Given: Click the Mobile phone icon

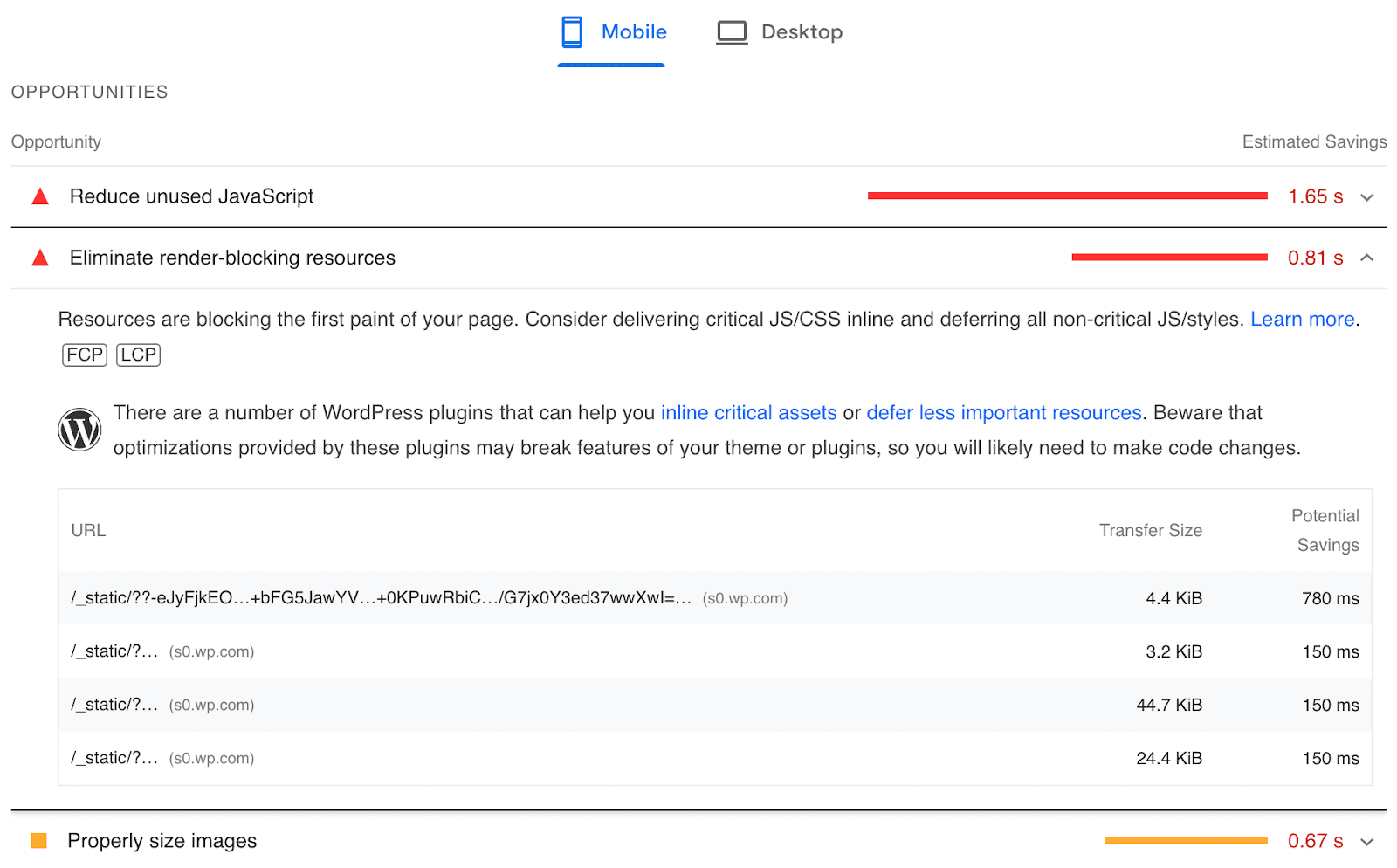Looking at the screenshot, I should (x=572, y=32).
